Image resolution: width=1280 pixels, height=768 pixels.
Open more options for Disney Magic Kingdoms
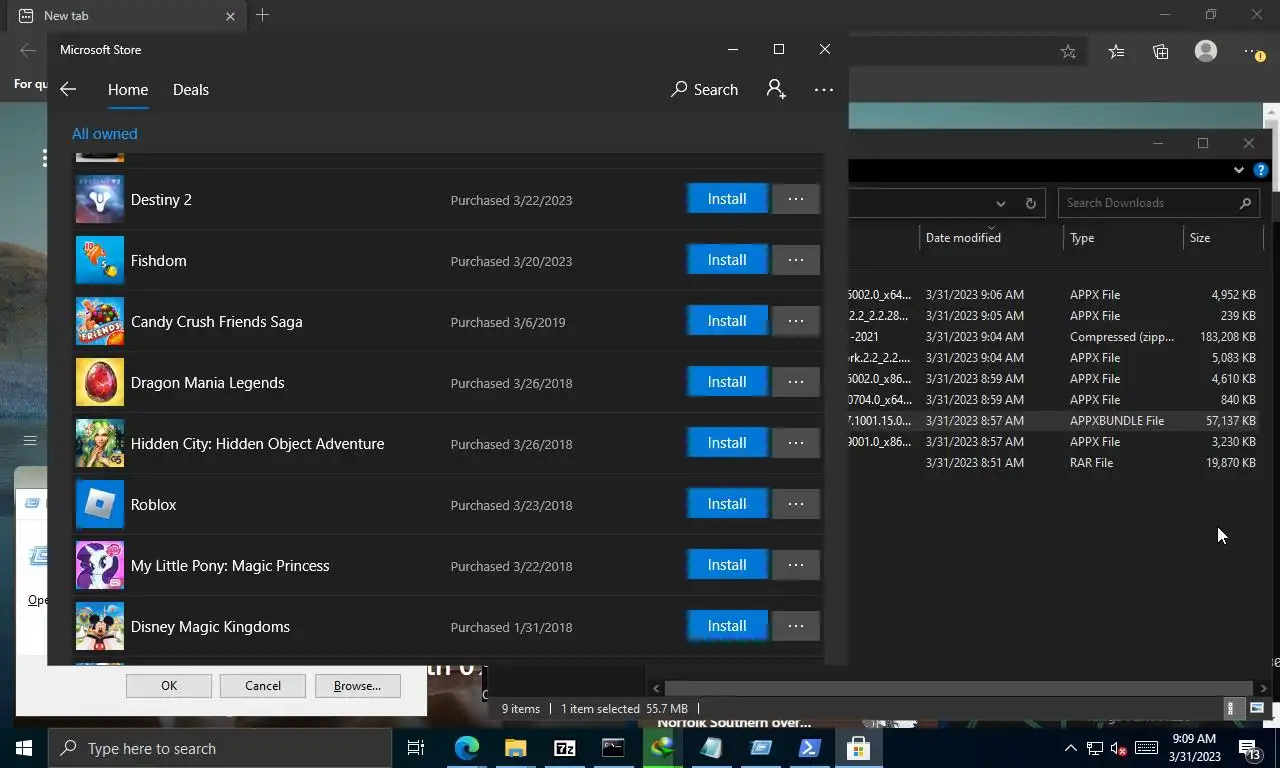point(796,626)
